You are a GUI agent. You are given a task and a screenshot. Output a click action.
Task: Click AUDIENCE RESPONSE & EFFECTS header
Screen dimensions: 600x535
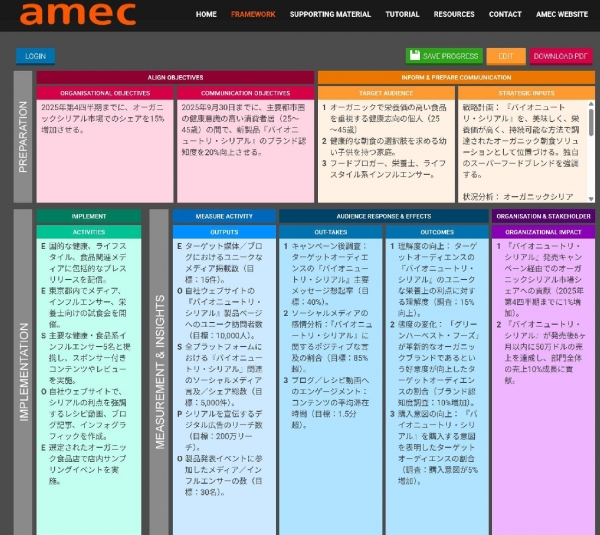(x=384, y=216)
